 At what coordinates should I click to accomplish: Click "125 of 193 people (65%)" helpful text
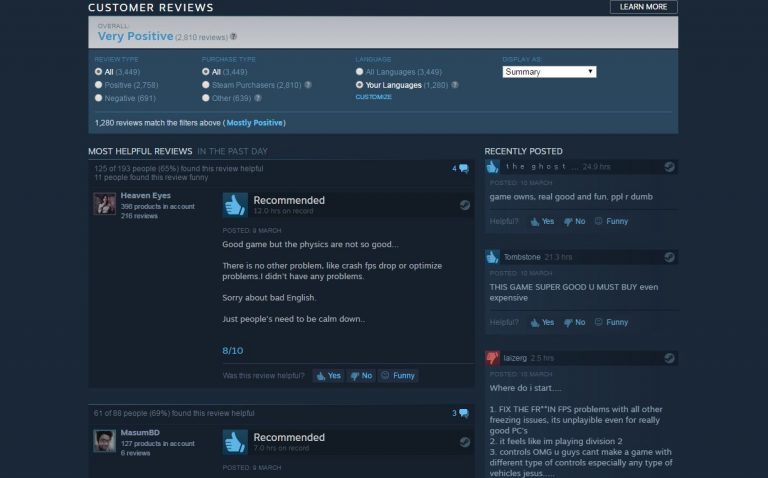pos(179,168)
